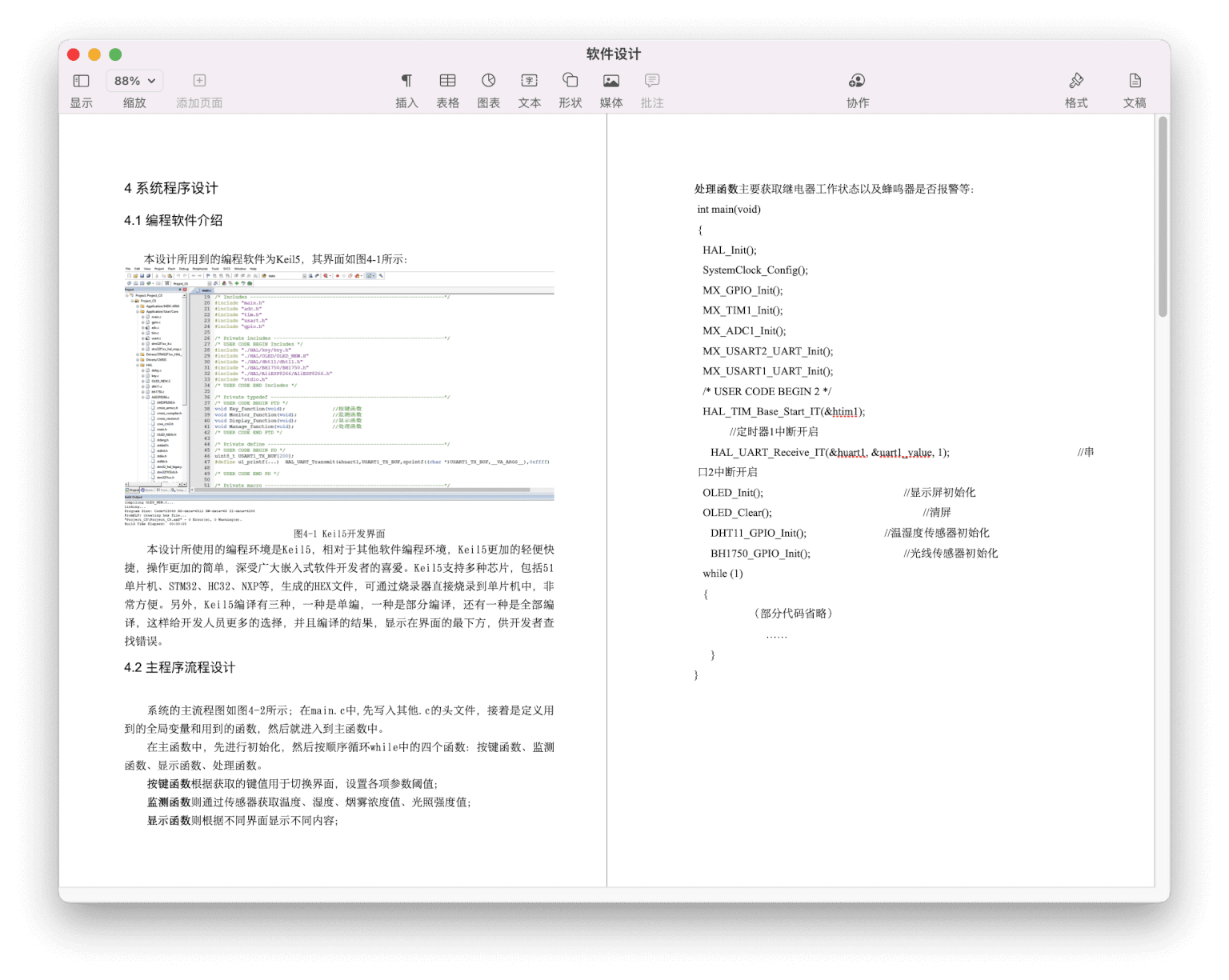Click the 添加页面 add page icon

pos(199,81)
